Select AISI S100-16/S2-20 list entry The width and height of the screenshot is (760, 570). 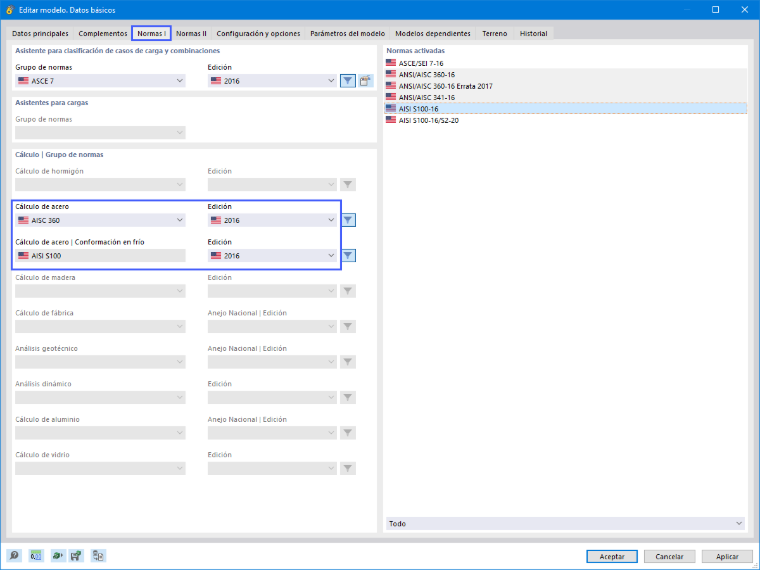click(x=566, y=120)
